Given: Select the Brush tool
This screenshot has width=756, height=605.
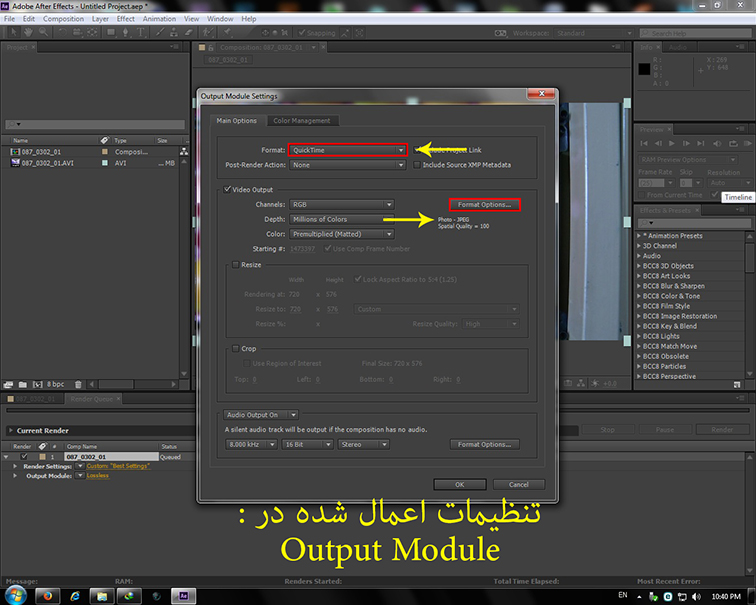Looking at the screenshot, I should 160,32.
